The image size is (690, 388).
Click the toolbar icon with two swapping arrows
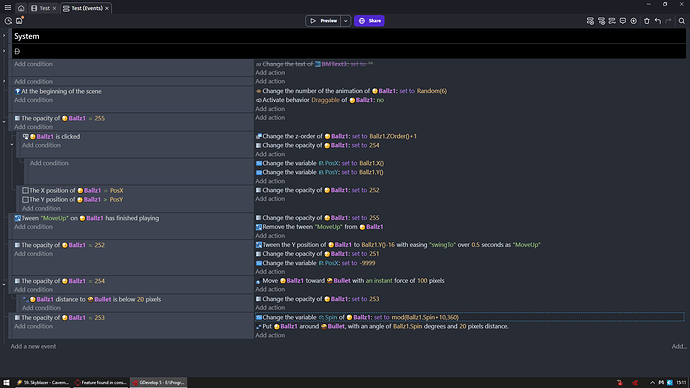612,21
